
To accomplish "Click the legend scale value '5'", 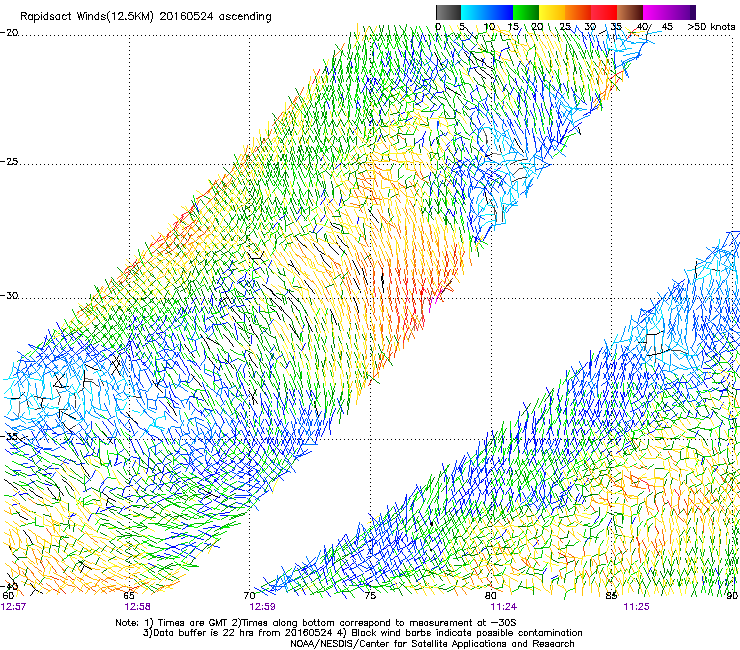I will coord(462,27).
